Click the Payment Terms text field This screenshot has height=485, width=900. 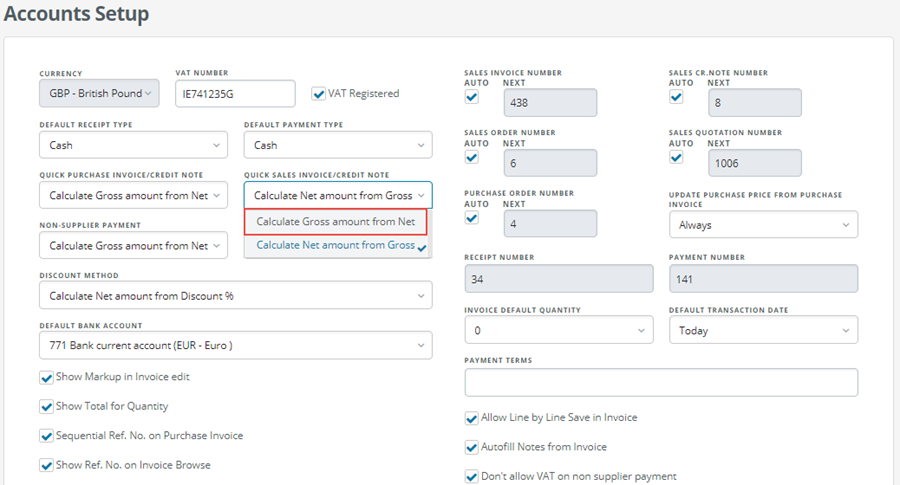[x=661, y=382]
